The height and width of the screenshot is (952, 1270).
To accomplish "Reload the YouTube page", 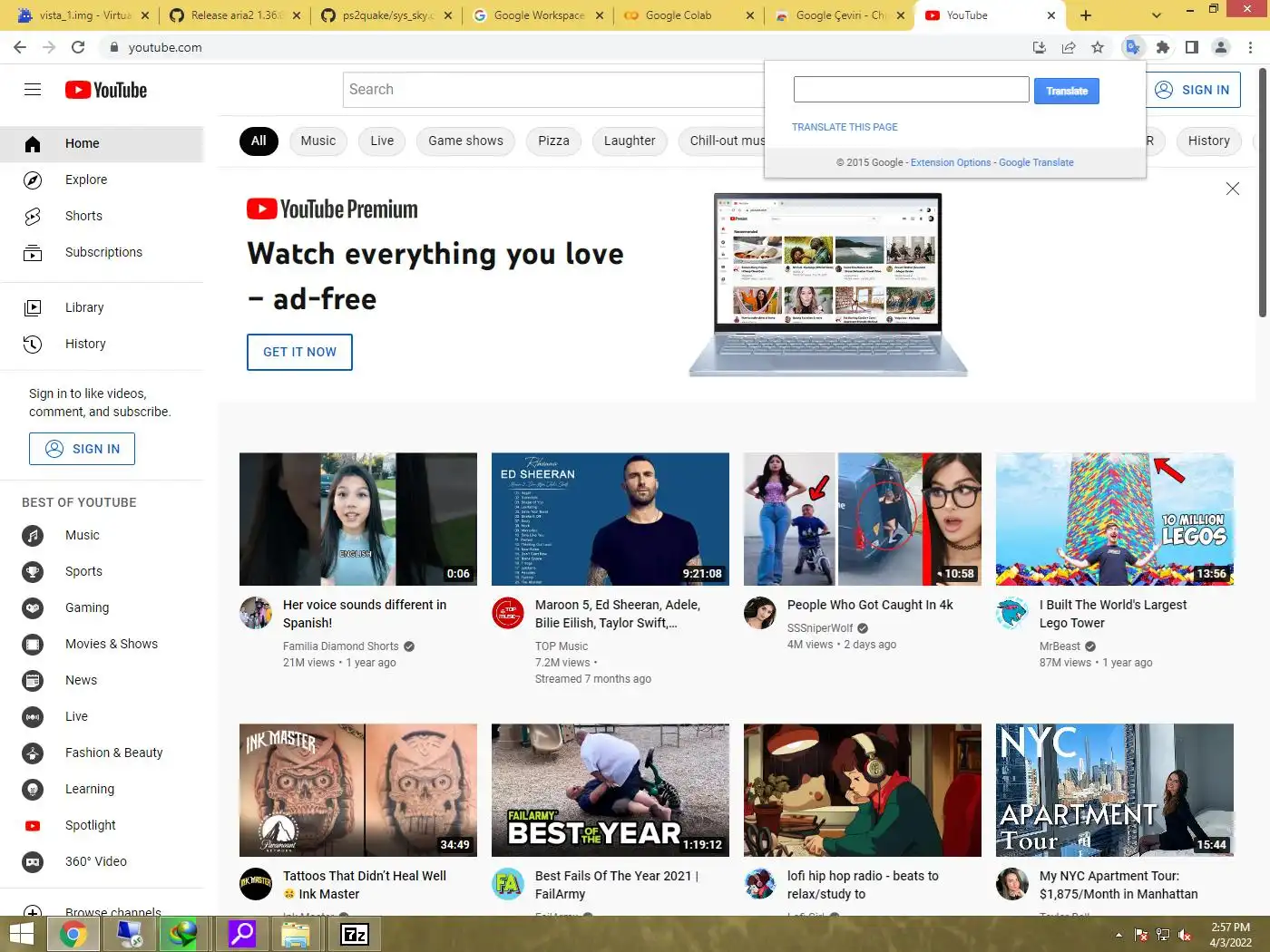I will pos(78,47).
